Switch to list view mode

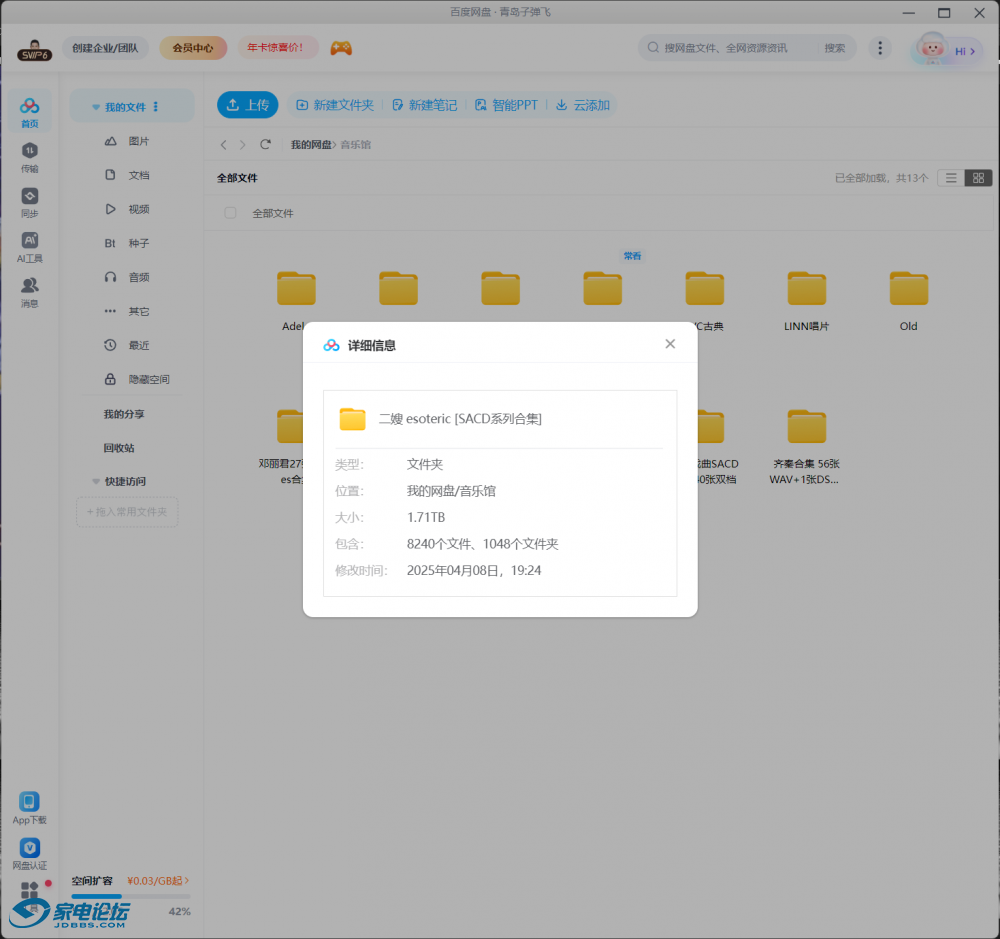(x=951, y=178)
